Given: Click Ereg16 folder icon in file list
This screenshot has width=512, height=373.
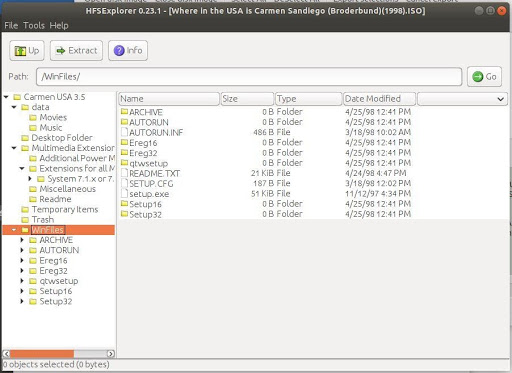Looking at the screenshot, I should 124,142.
